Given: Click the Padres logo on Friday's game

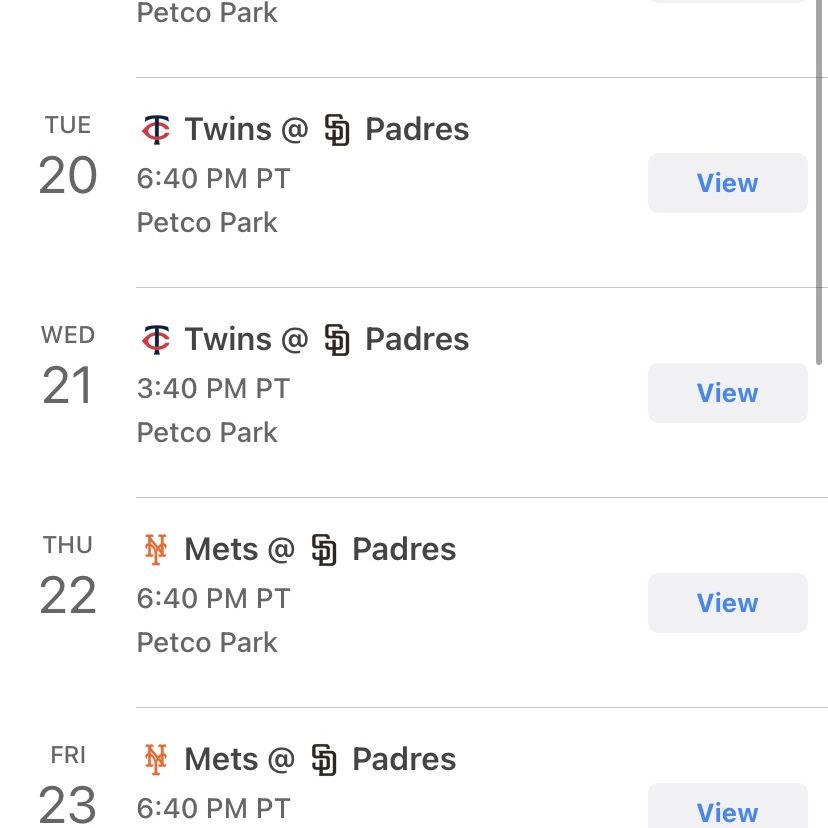Looking at the screenshot, I should coord(324,759).
